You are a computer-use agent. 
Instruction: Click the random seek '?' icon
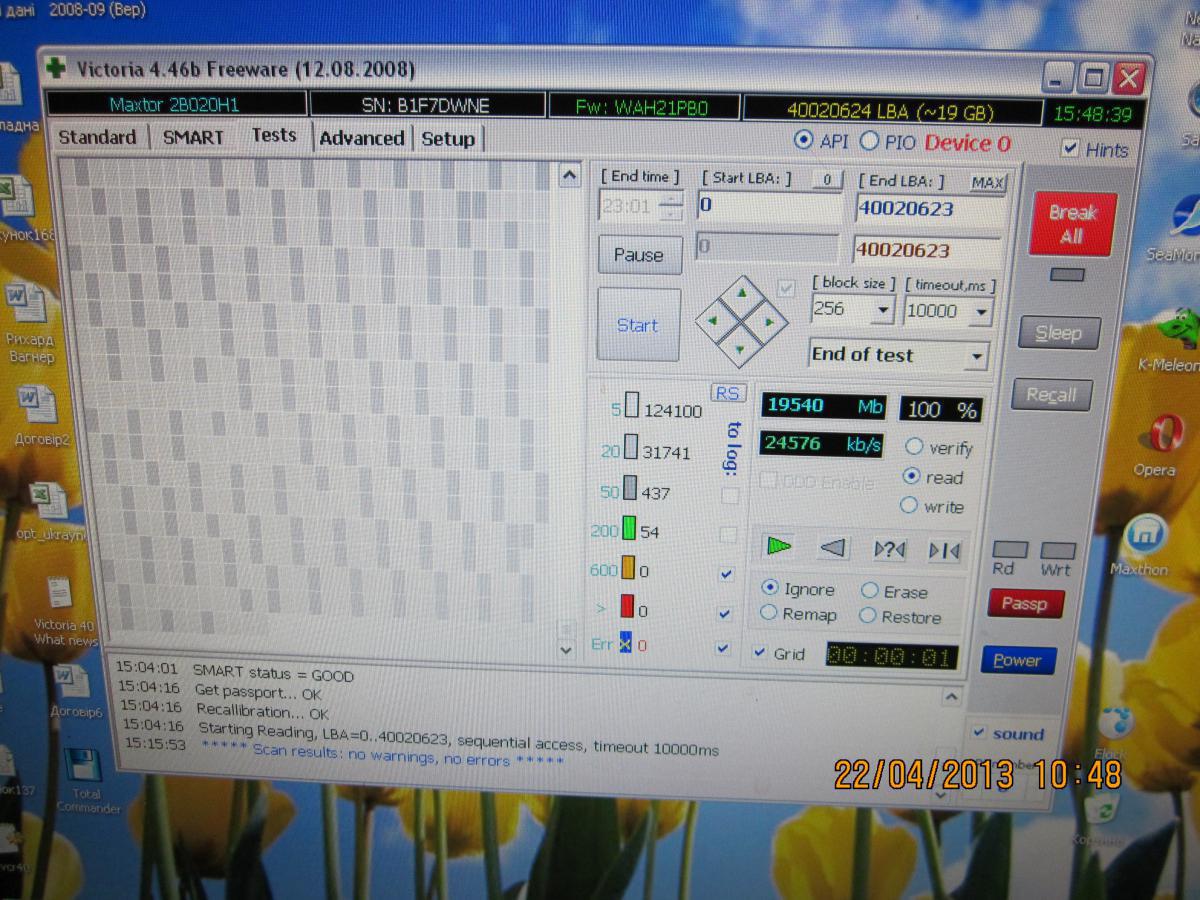pyautogui.click(x=888, y=549)
